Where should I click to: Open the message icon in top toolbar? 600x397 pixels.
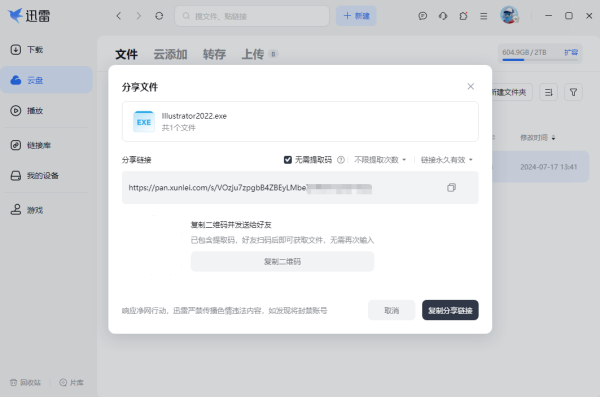pyautogui.click(x=422, y=16)
